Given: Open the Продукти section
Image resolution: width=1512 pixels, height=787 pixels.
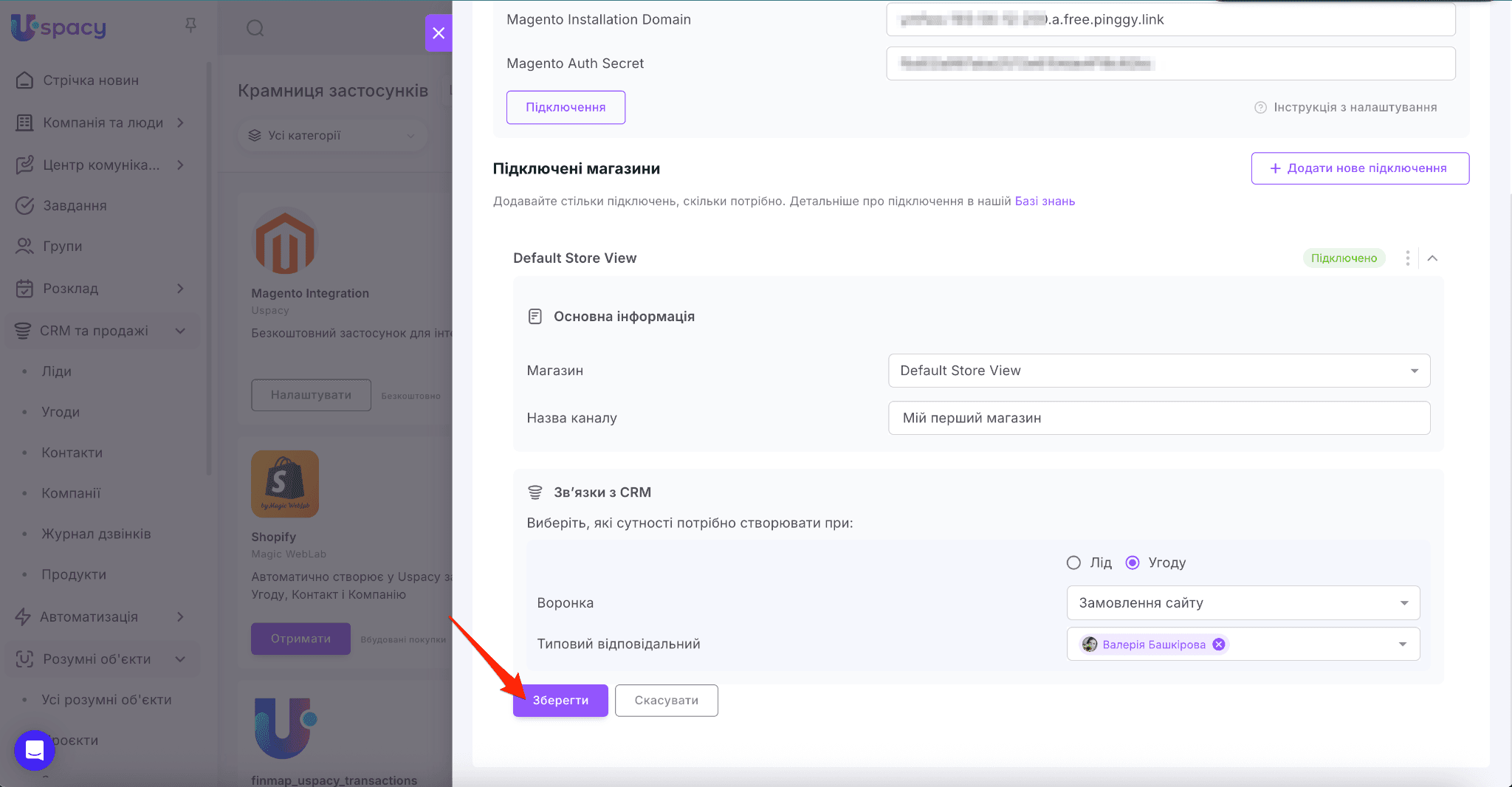Looking at the screenshot, I should (x=74, y=574).
